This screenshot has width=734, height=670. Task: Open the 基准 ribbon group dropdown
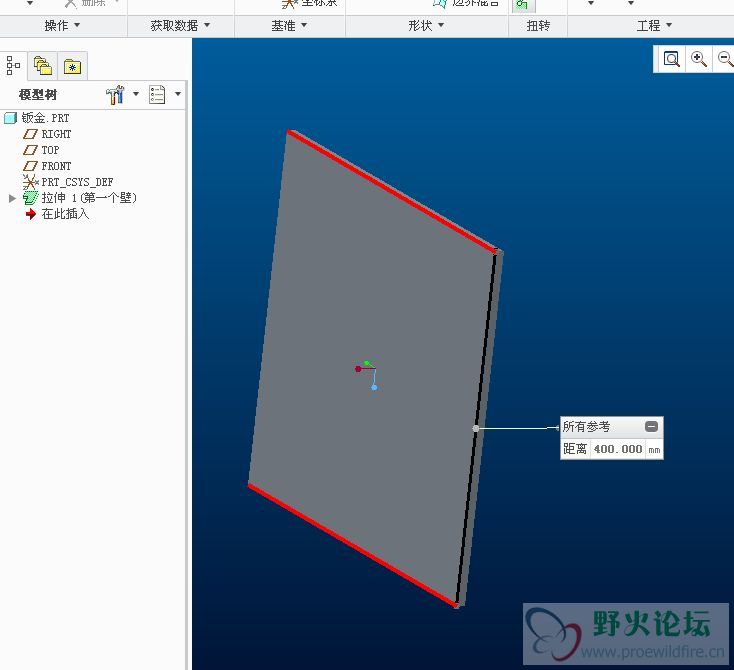[x=289, y=26]
